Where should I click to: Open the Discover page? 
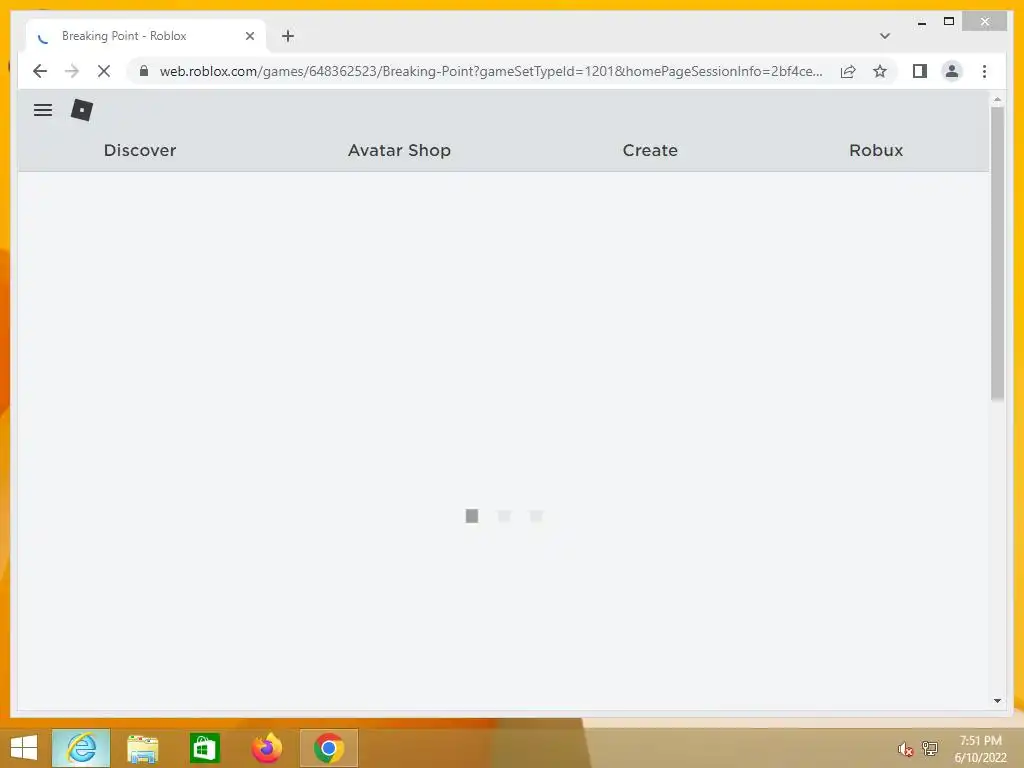click(140, 150)
